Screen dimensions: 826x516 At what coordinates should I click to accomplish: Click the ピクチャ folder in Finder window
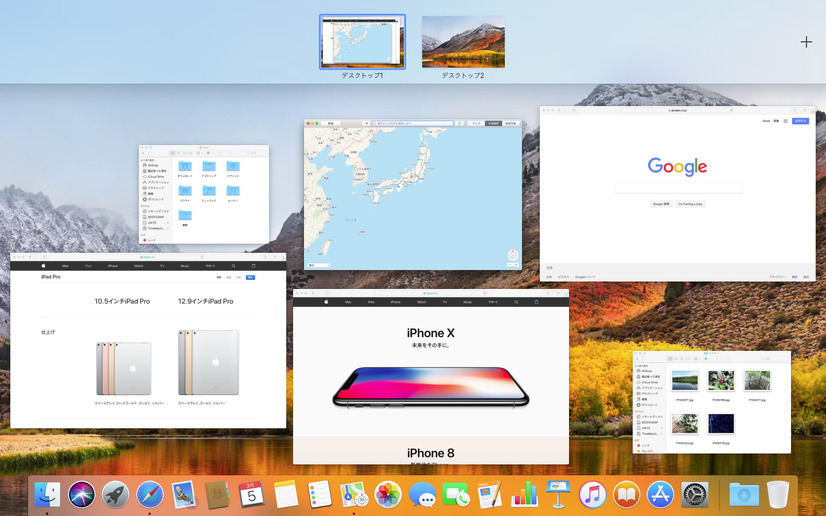[x=185, y=193]
